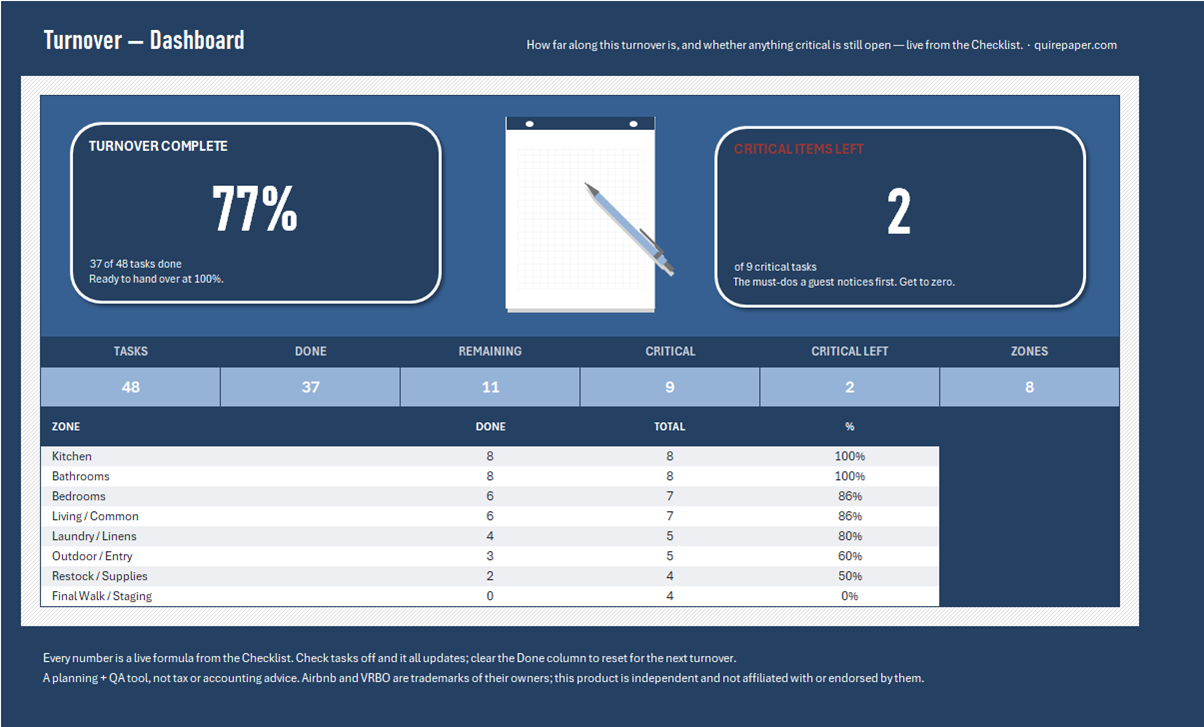Select the CRITICAL LEFT header cell
Viewport: 1204px width, 727px height.
pyautogui.click(x=850, y=351)
